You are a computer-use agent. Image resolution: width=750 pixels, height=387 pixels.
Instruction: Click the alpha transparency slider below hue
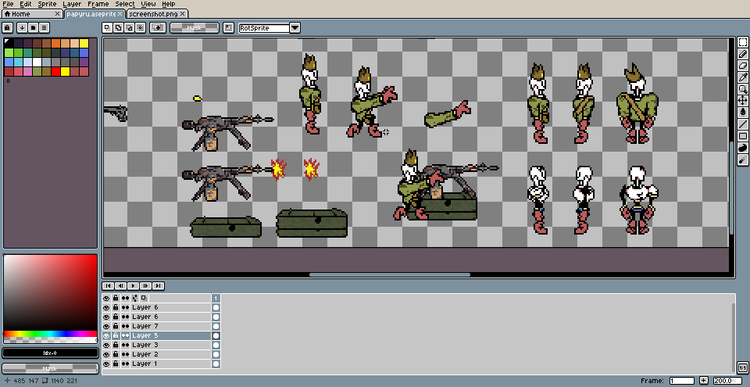pyautogui.click(x=50, y=340)
